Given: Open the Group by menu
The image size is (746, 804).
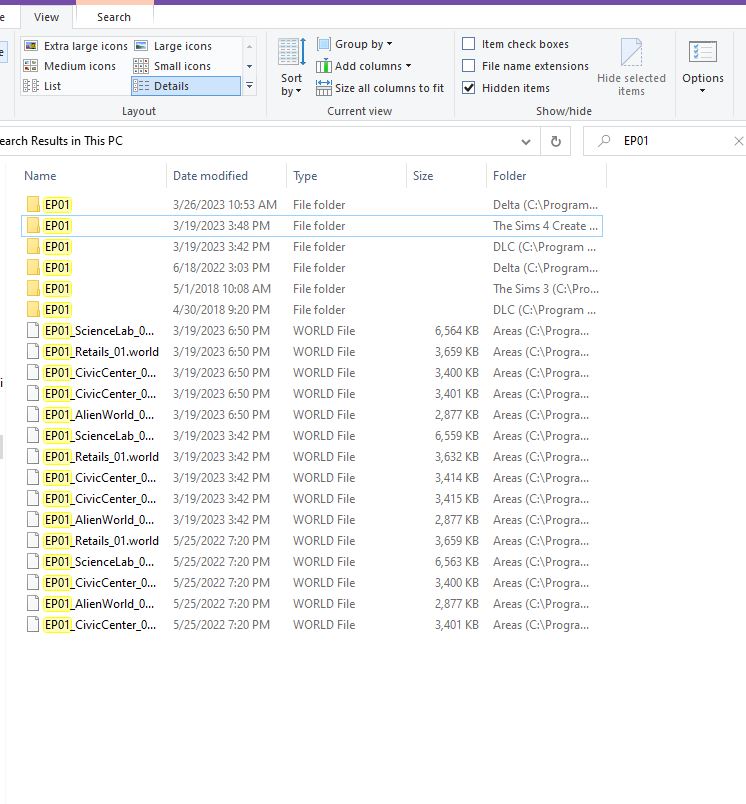Looking at the screenshot, I should (354, 44).
